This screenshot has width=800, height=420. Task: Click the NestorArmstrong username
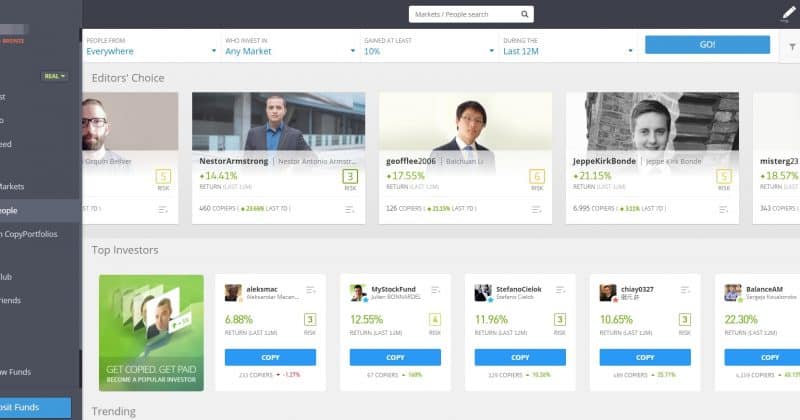tap(234, 161)
